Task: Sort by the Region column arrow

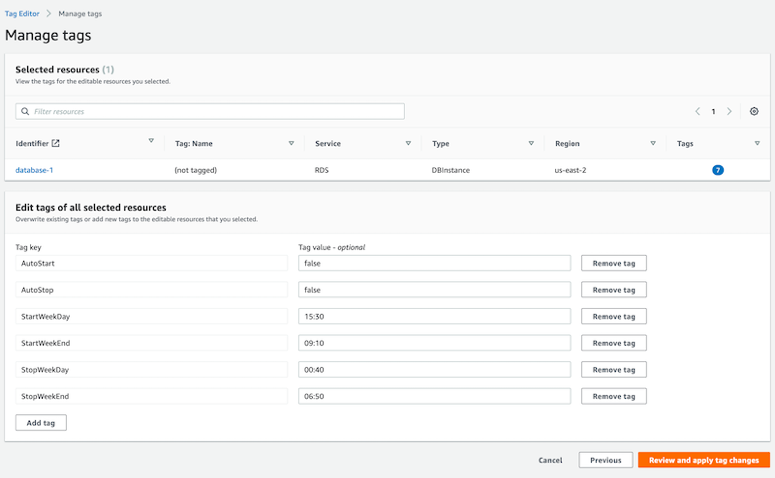Action: pyautogui.click(x=653, y=143)
